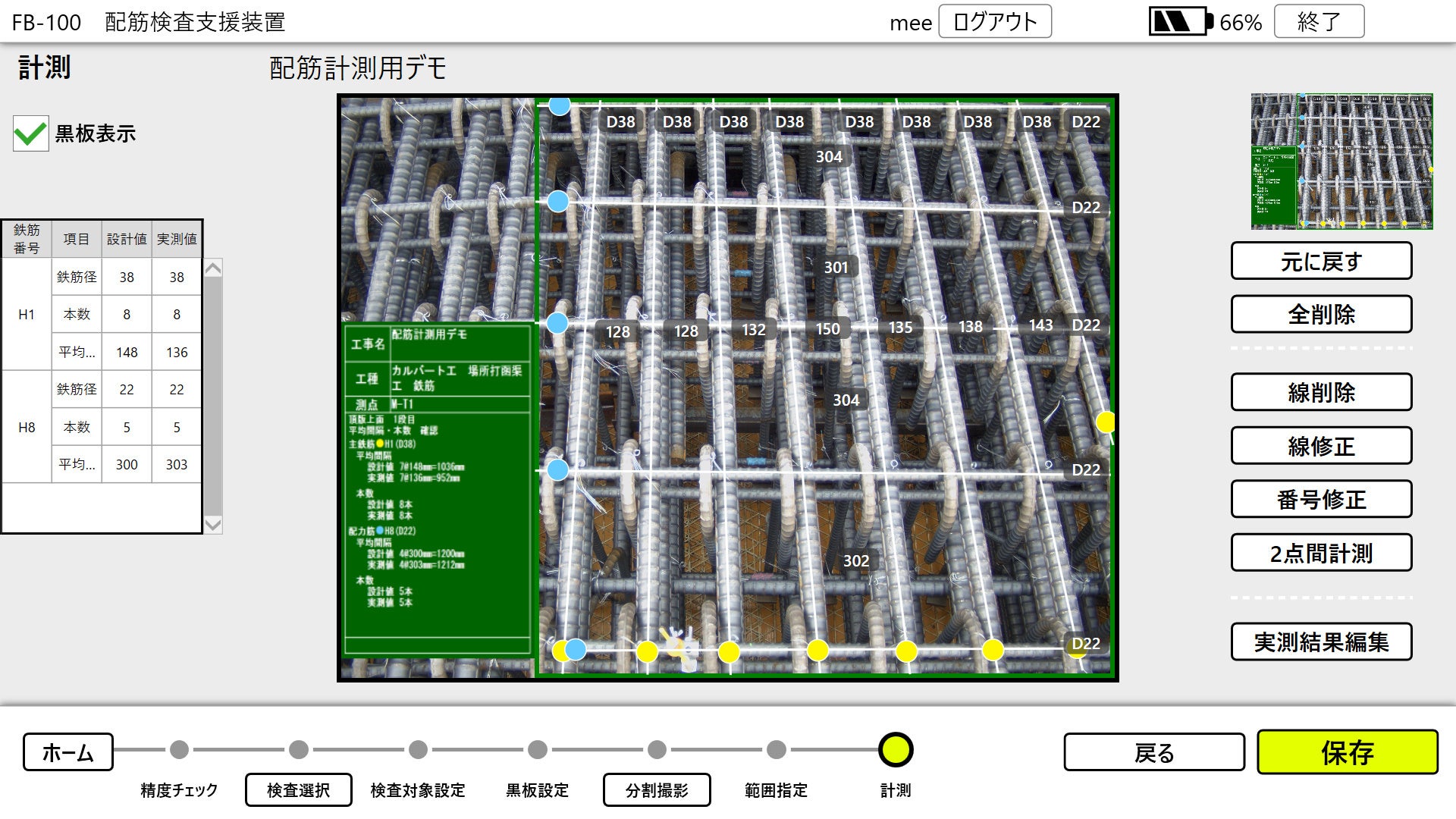Click the 精度チェック step circle
Viewport: 1456px width, 819px height.
pyautogui.click(x=179, y=750)
